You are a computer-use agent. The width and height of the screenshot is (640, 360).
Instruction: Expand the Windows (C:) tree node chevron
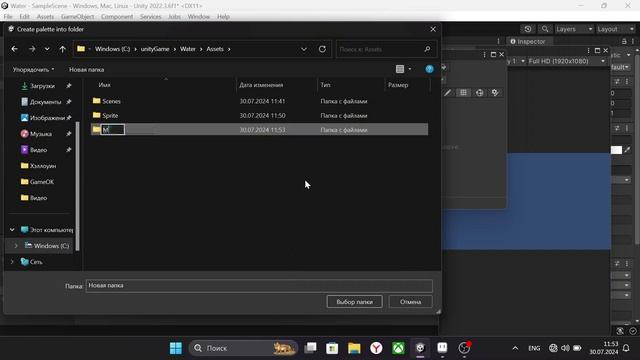point(16,246)
